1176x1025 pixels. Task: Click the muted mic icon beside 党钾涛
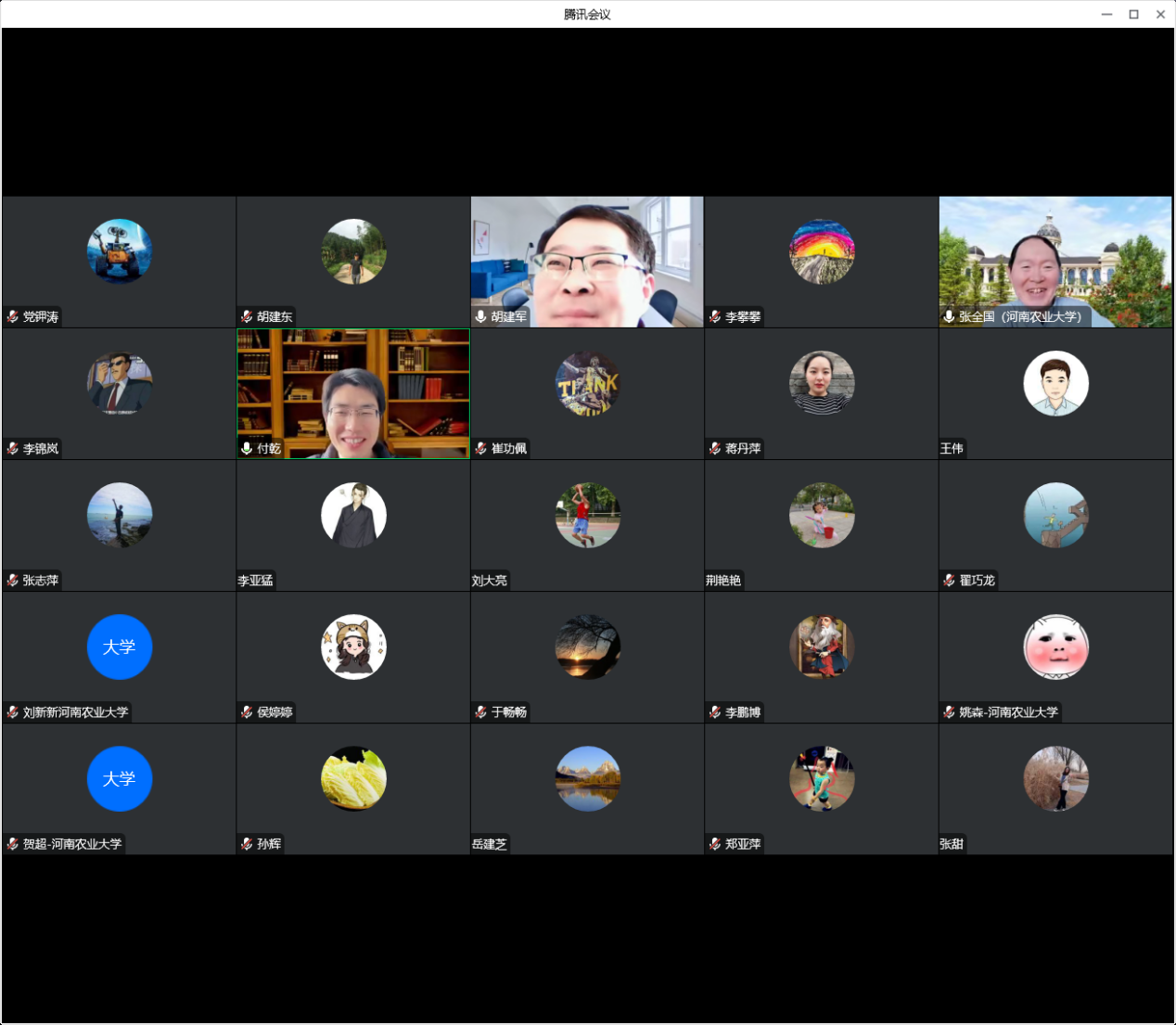[13, 317]
